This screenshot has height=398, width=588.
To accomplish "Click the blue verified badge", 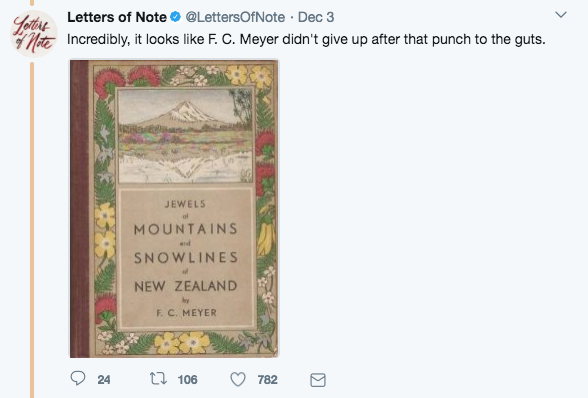I will 176,17.
